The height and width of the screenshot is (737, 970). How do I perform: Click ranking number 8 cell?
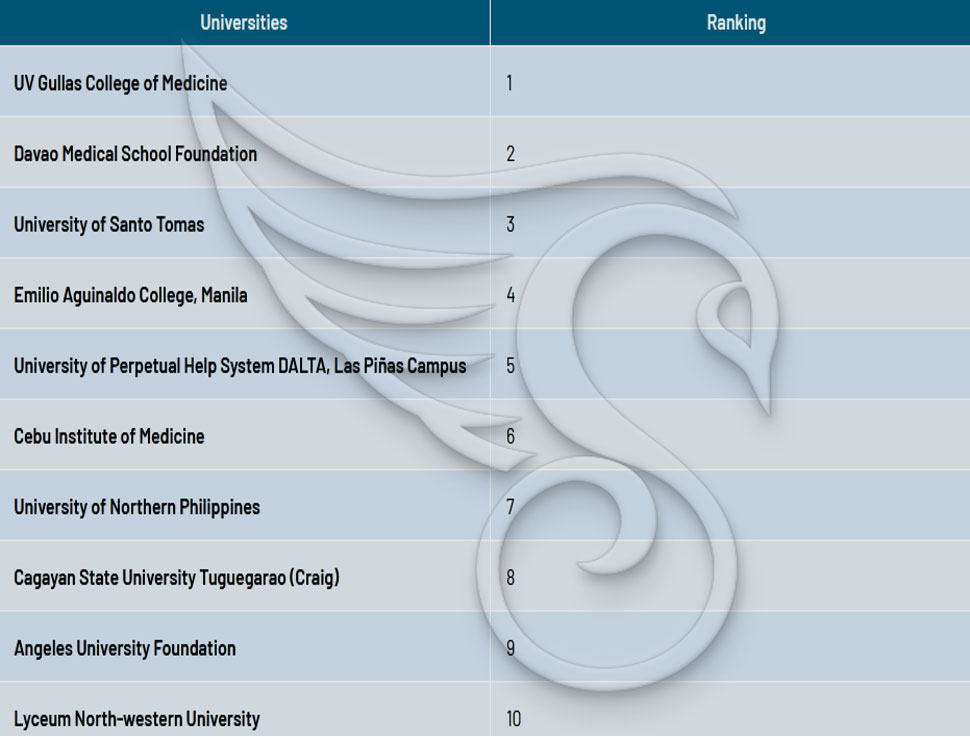(x=731, y=576)
